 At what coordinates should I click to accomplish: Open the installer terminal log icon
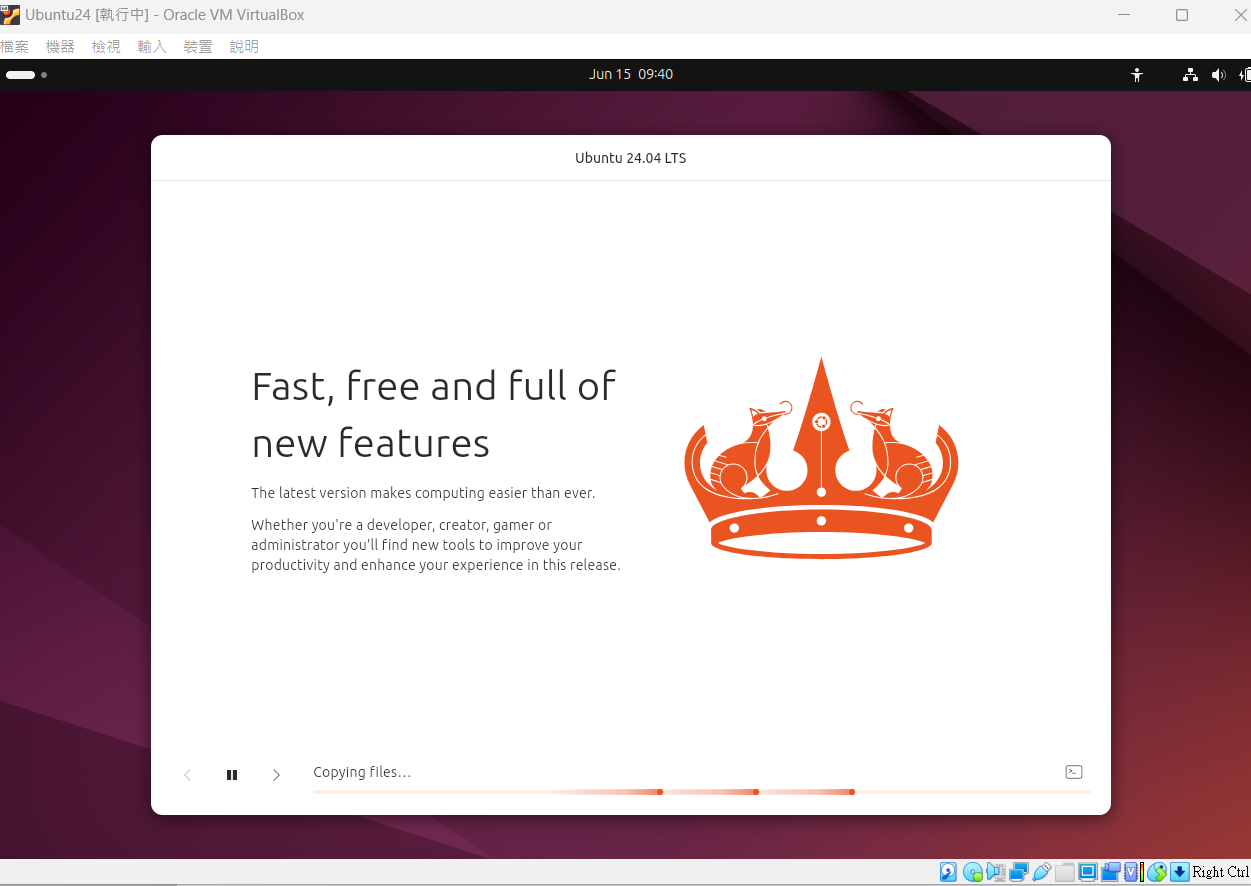(1074, 772)
